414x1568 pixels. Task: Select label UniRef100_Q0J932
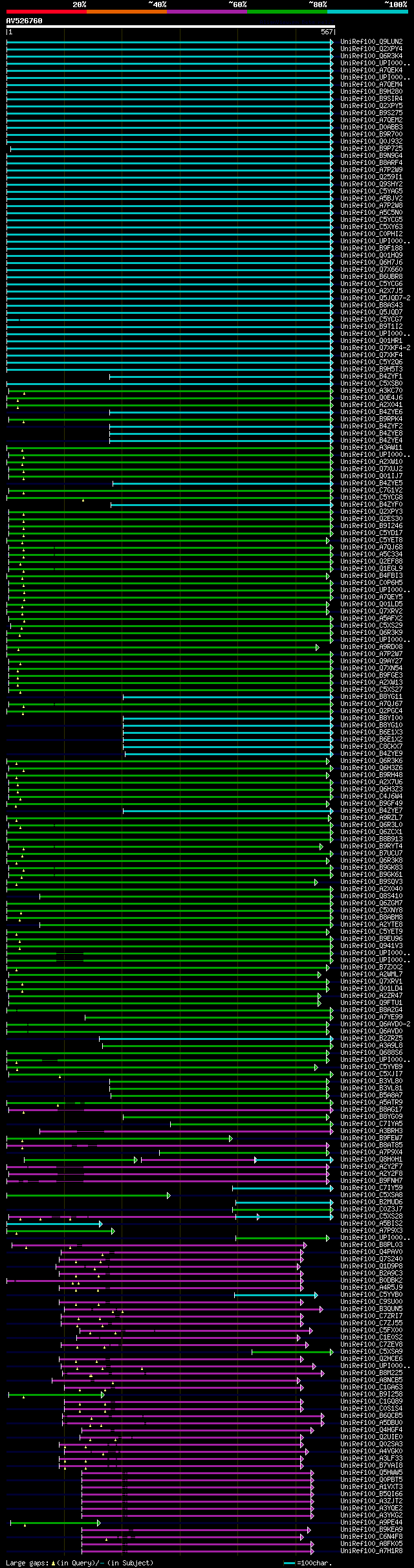click(x=371, y=142)
